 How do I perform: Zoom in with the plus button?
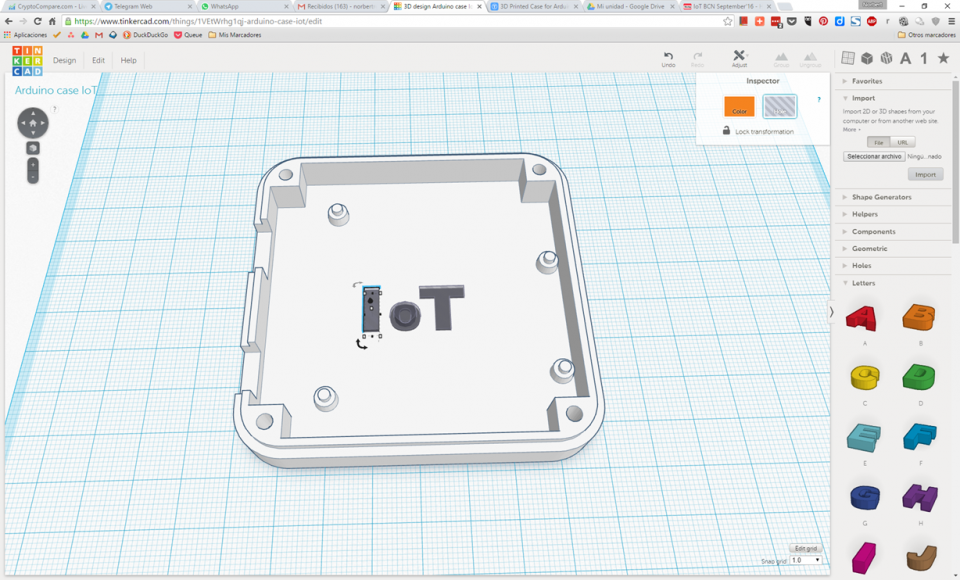pyautogui.click(x=33, y=165)
